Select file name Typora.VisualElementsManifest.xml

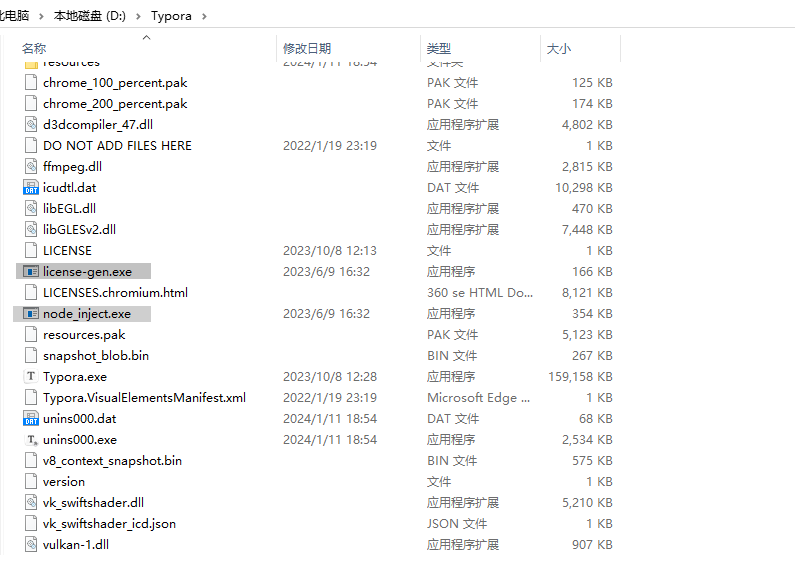(144, 398)
